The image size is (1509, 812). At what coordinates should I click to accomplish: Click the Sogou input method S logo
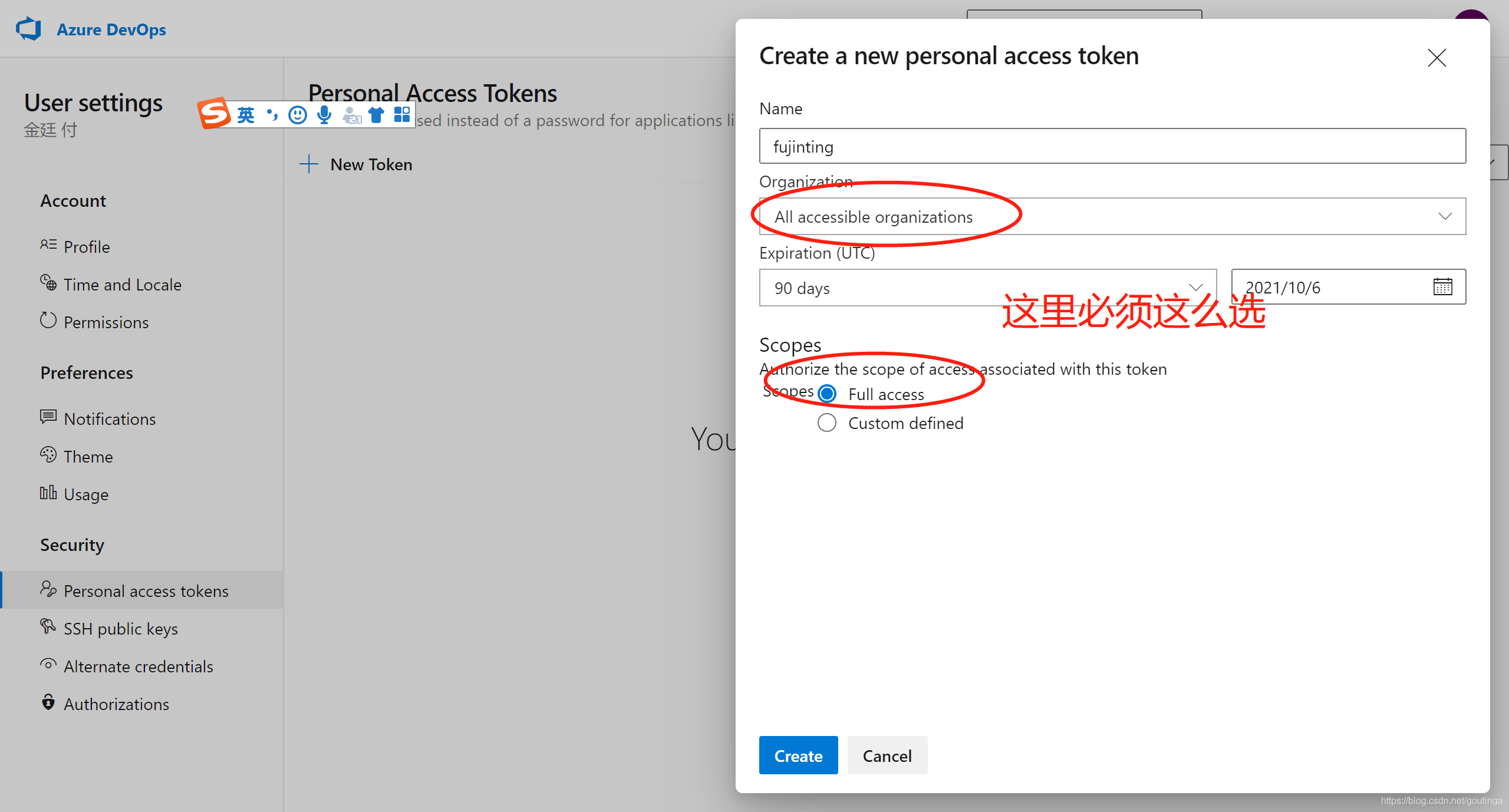coord(213,113)
